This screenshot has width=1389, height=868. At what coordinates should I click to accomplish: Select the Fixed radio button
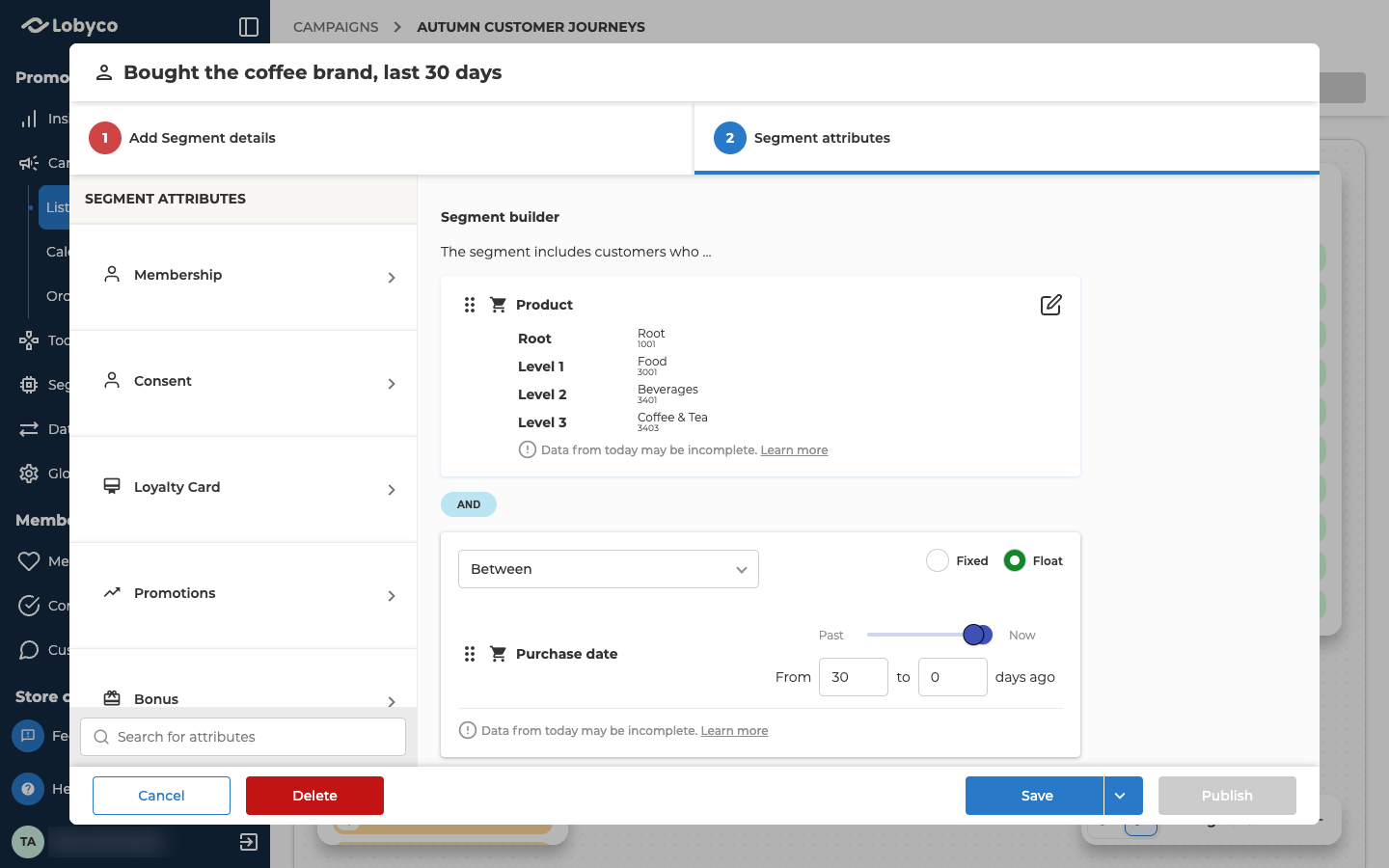[x=938, y=560]
